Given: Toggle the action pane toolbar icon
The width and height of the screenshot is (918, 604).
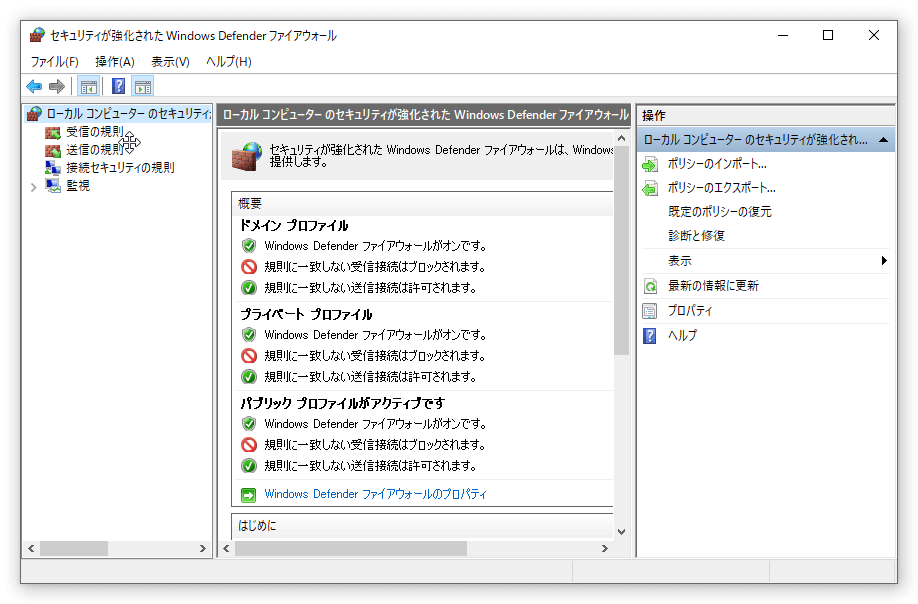Looking at the screenshot, I should (x=143, y=87).
